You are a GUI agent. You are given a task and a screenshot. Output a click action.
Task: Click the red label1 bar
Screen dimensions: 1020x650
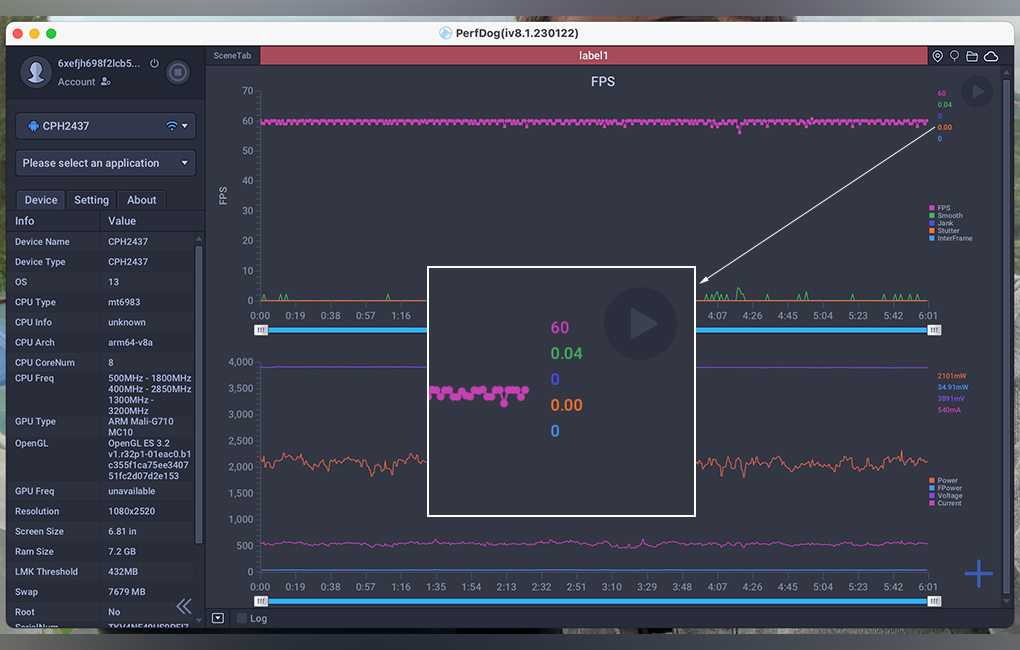592,57
